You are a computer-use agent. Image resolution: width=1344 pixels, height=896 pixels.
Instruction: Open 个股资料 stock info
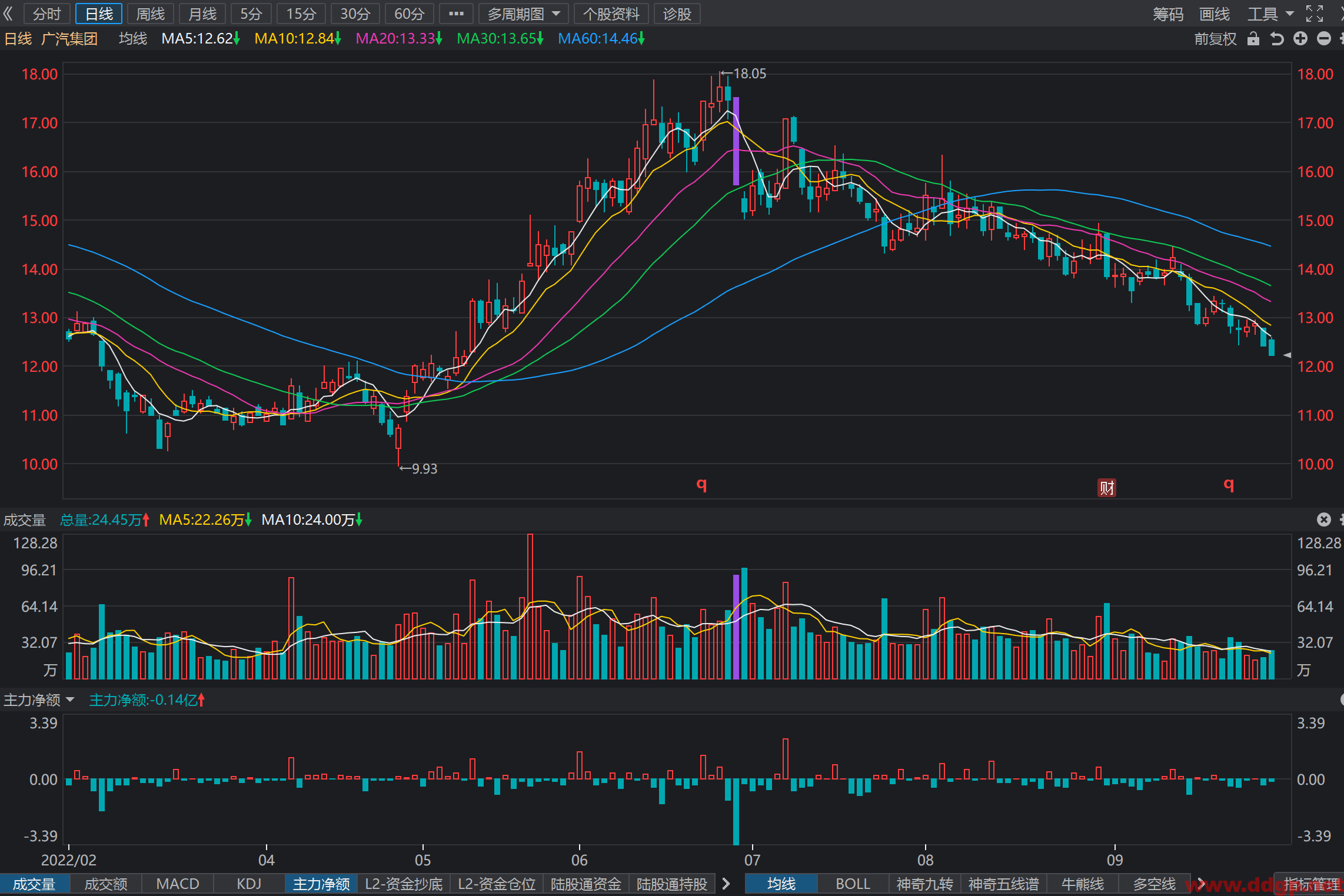pyautogui.click(x=611, y=14)
